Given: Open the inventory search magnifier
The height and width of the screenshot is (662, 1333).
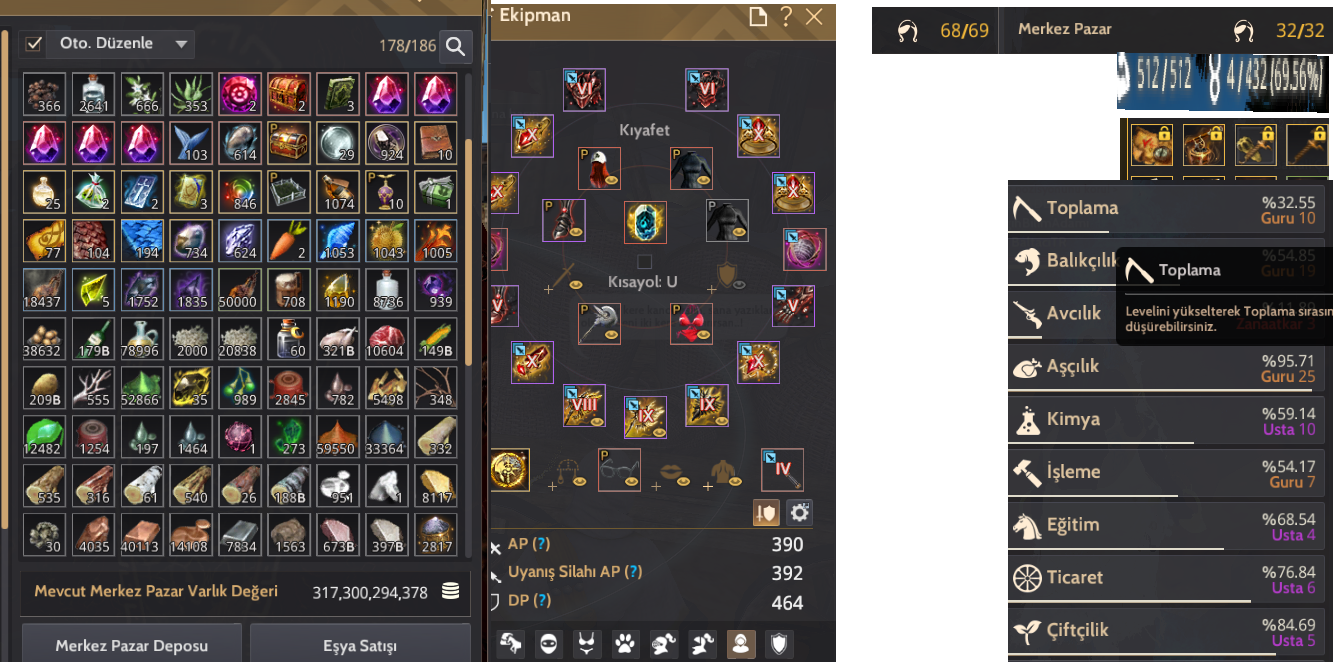Looking at the screenshot, I should [x=456, y=45].
